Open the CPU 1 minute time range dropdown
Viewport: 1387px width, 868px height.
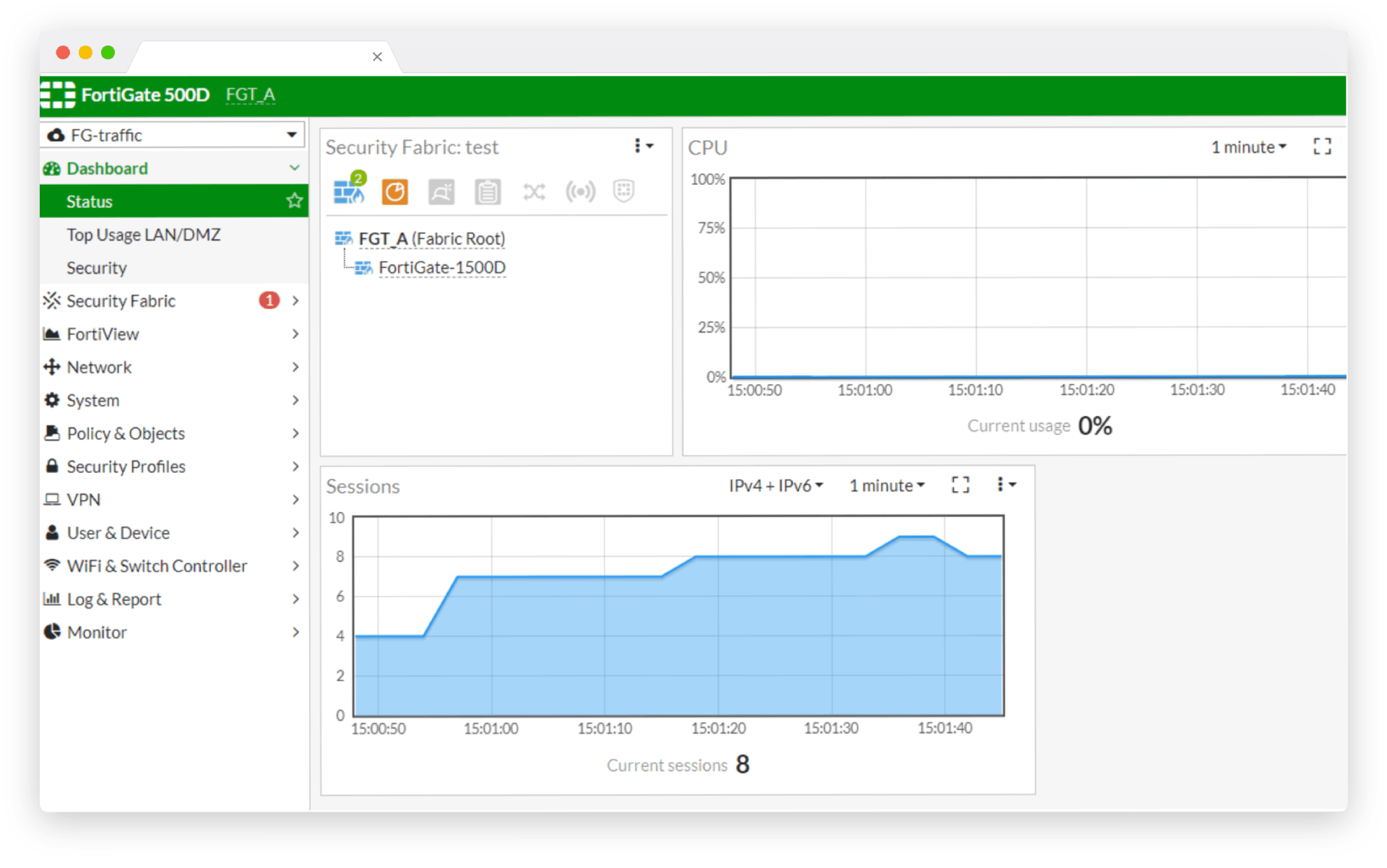1248,147
